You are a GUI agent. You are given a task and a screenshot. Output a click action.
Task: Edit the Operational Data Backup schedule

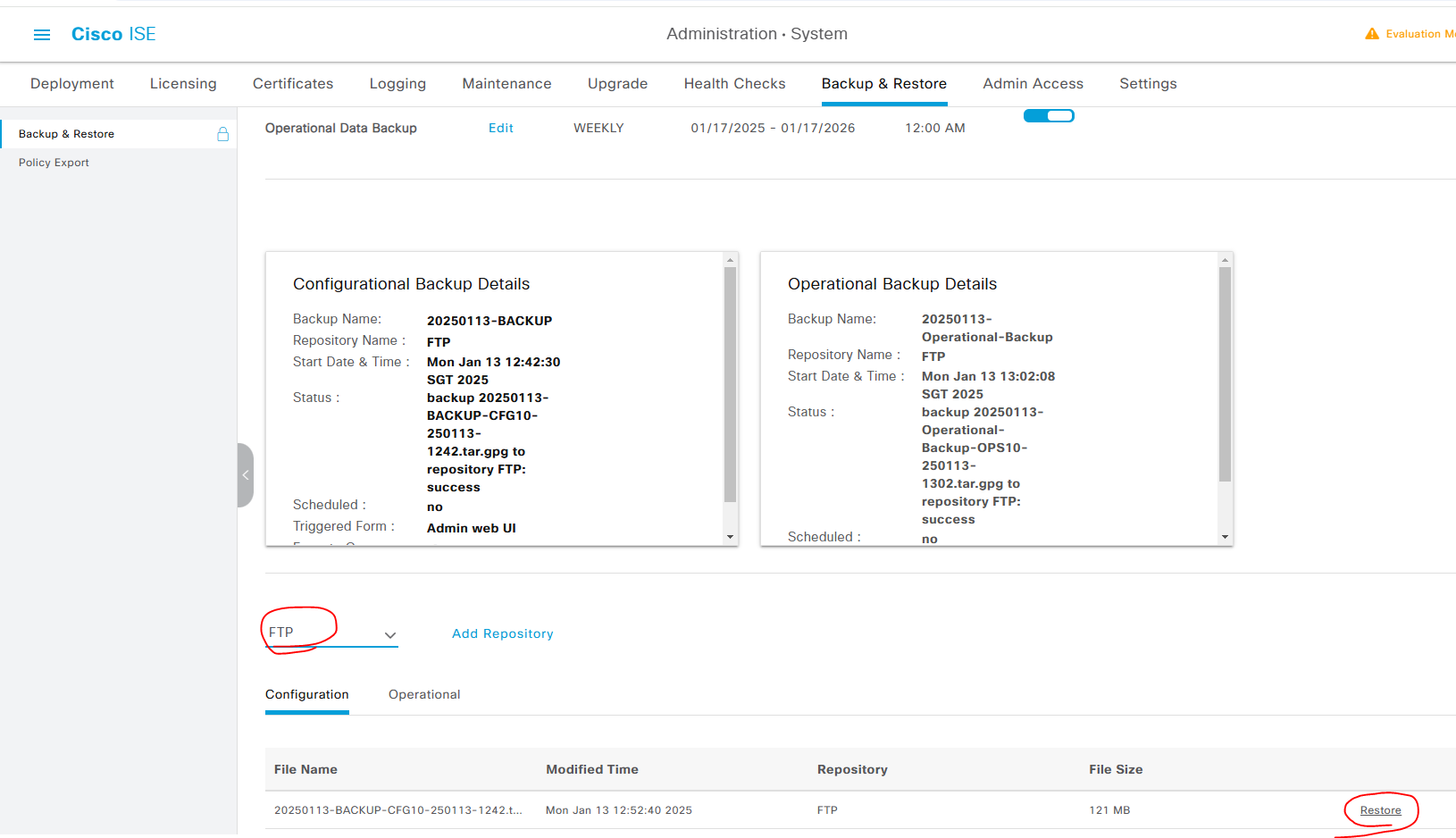click(501, 128)
